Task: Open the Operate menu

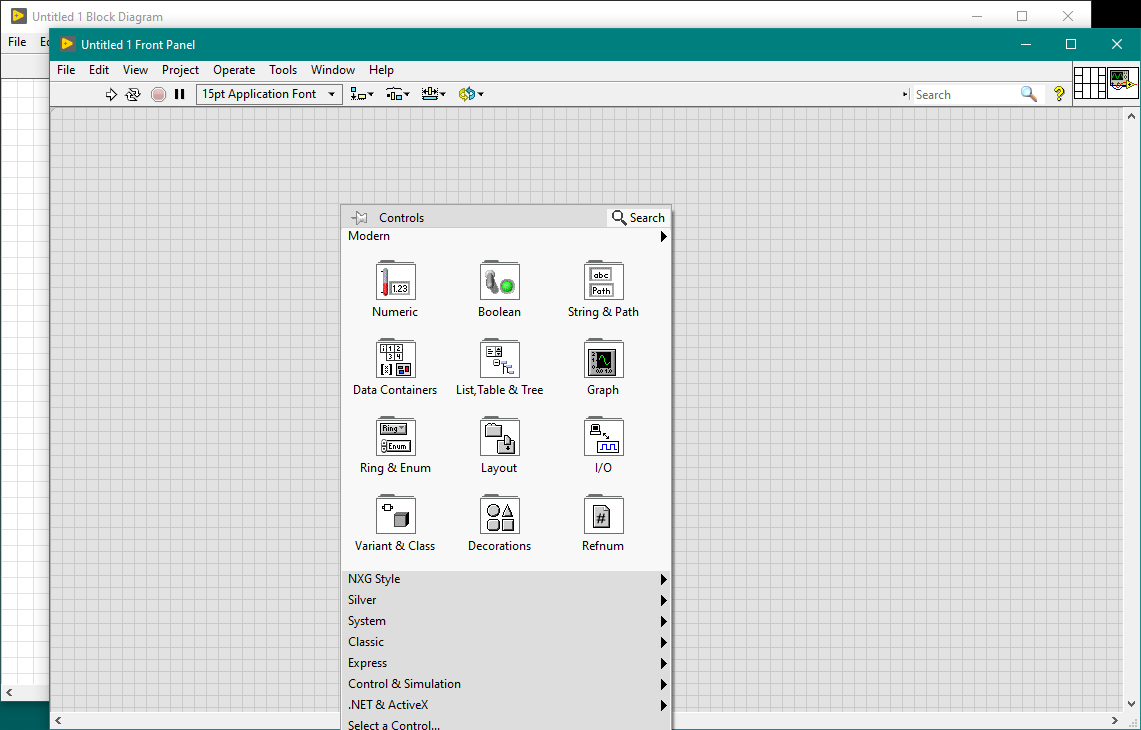Action: [x=234, y=70]
